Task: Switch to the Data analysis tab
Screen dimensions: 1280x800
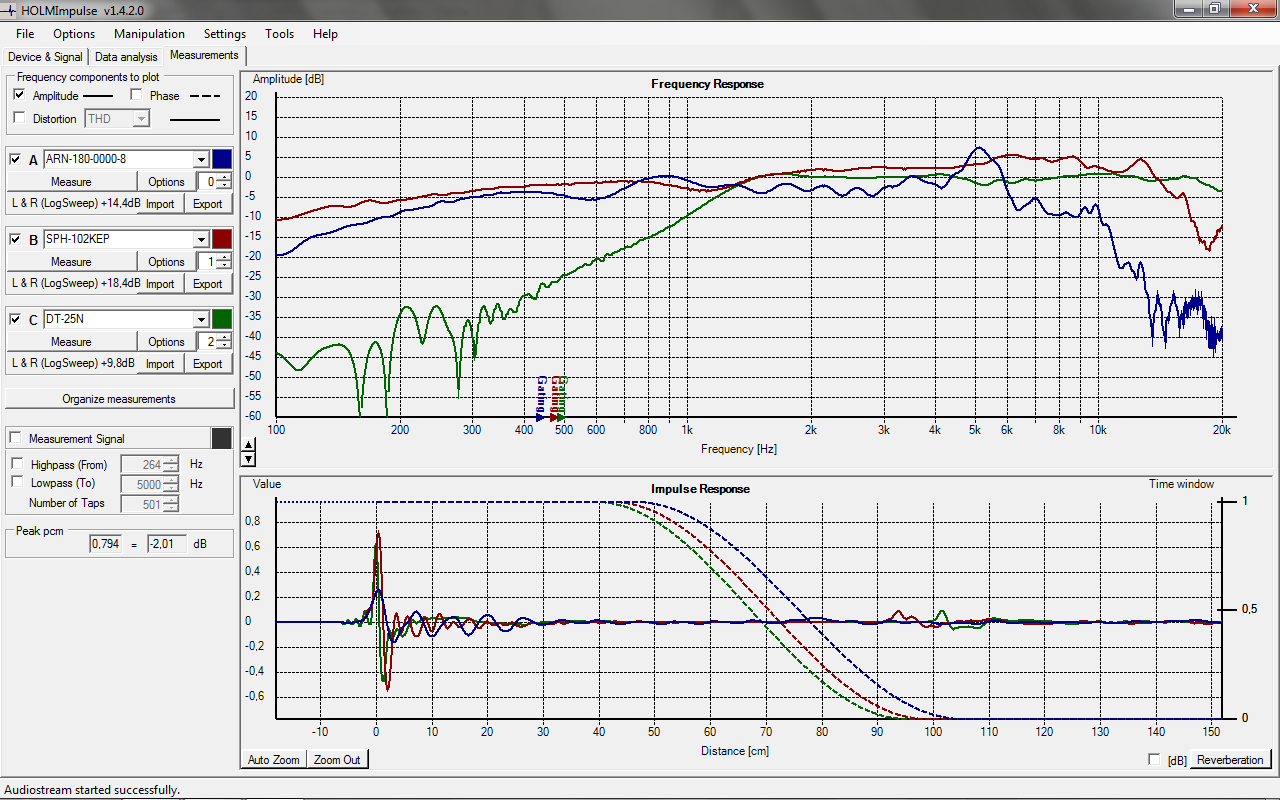Action: click(x=126, y=57)
